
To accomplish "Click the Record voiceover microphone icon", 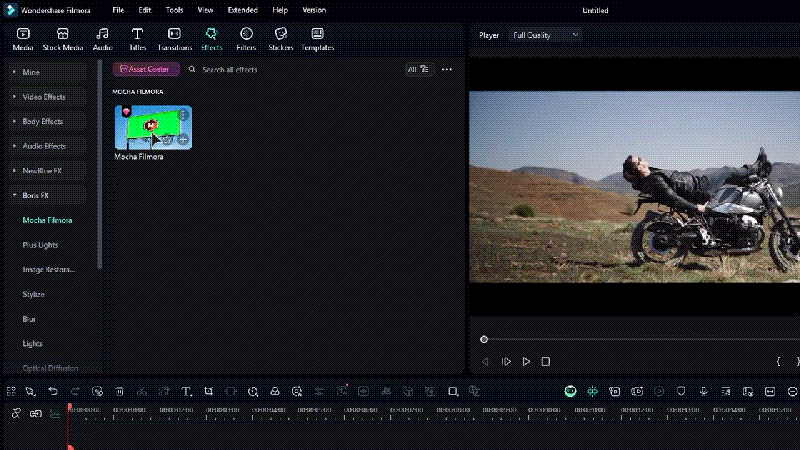I will pos(704,391).
